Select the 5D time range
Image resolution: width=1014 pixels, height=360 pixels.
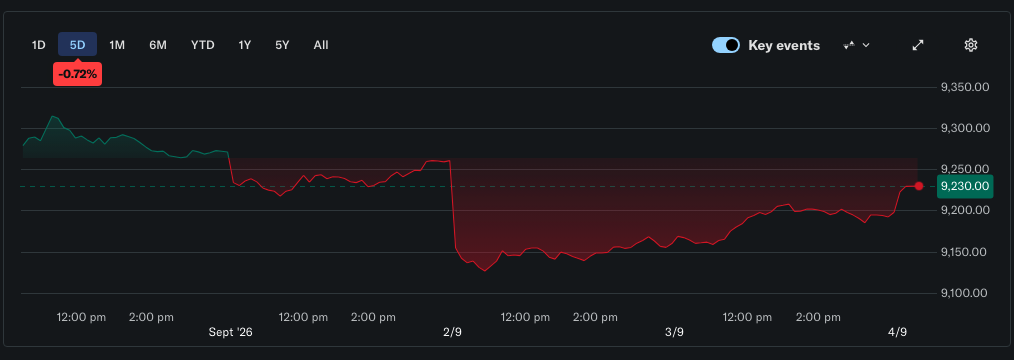click(x=78, y=45)
